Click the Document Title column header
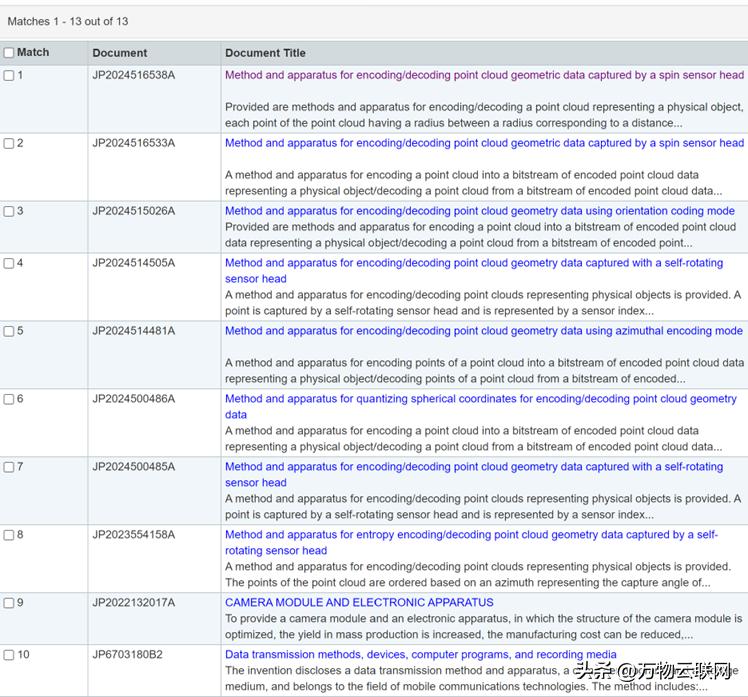Viewport: 748px width, 697px height. [265, 53]
